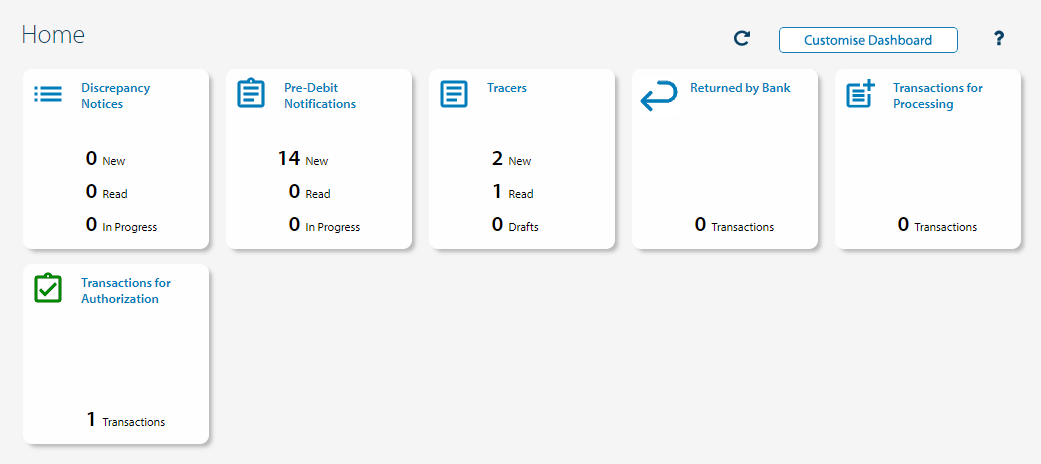Open the Tracers link
The height and width of the screenshot is (464, 1041).
tap(507, 88)
